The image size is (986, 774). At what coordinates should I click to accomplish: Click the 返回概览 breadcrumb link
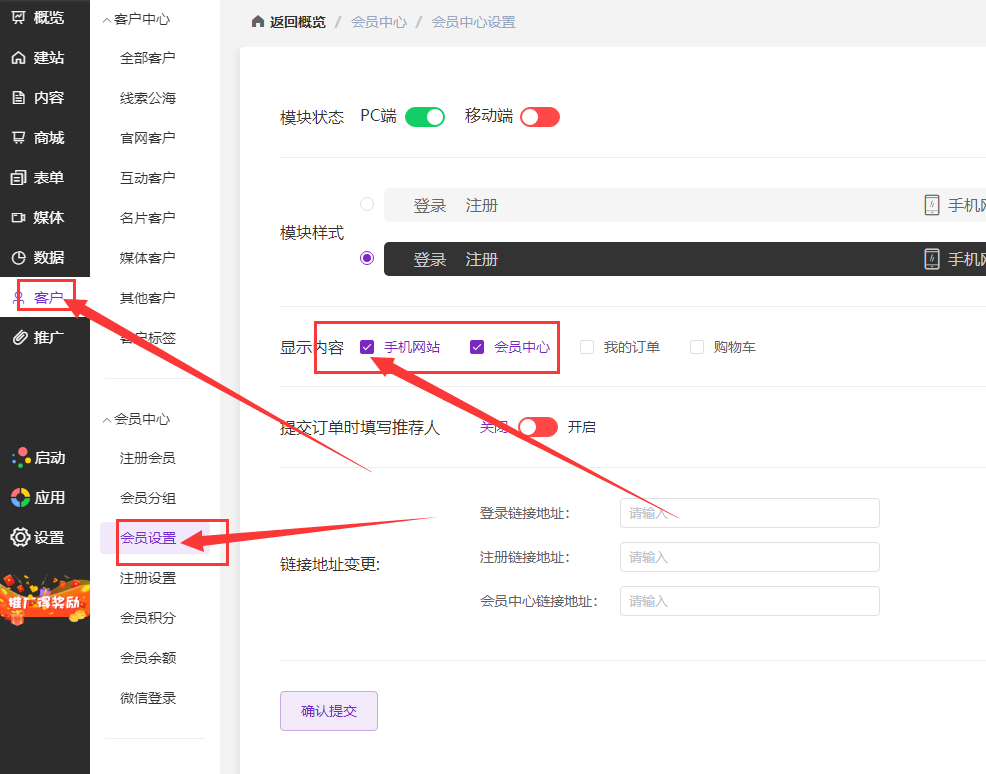288,22
